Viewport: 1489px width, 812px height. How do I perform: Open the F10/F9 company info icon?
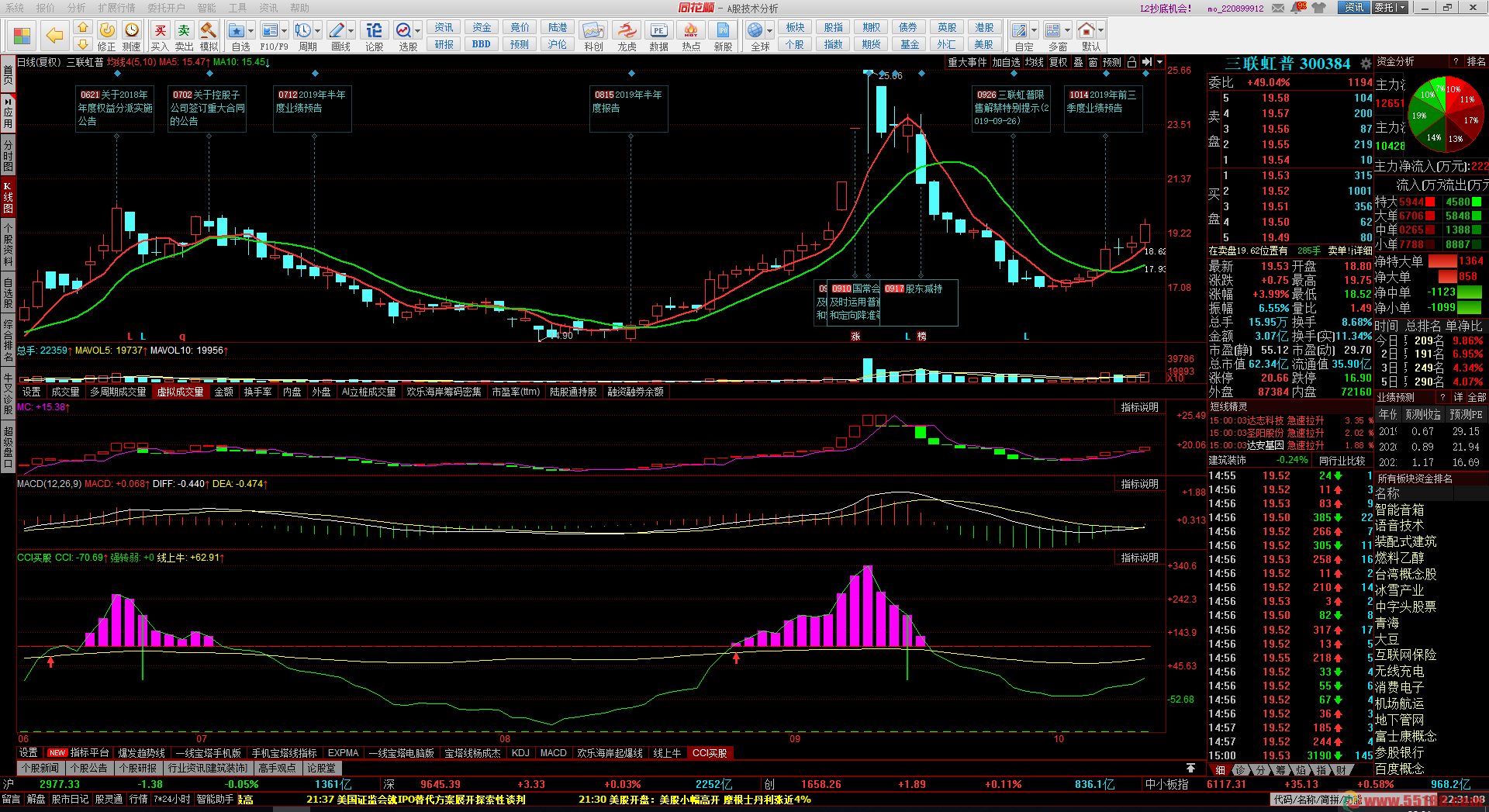pos(270,31)
